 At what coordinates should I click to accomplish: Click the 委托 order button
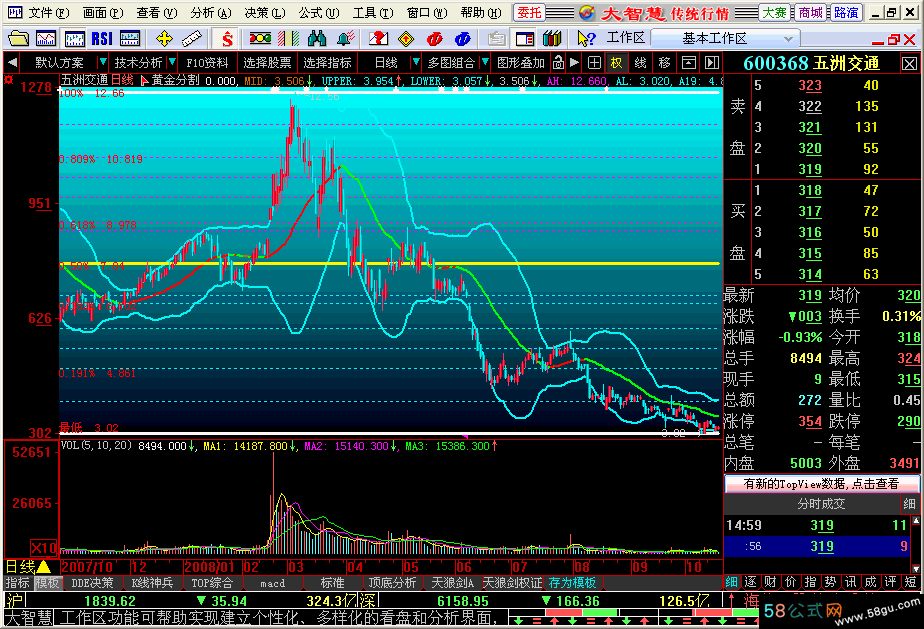tap(529, 12)
